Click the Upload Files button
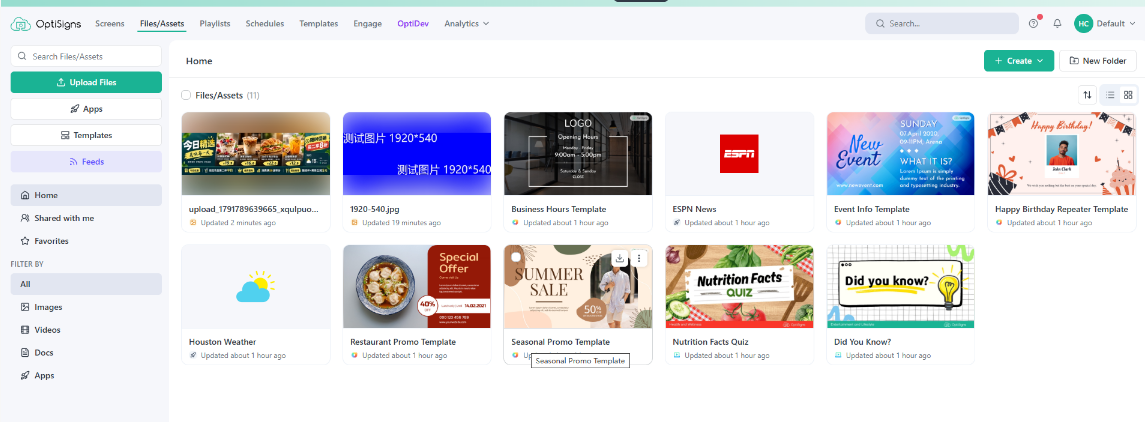The width and height of the screenshot is (1145, 422). 86,83
